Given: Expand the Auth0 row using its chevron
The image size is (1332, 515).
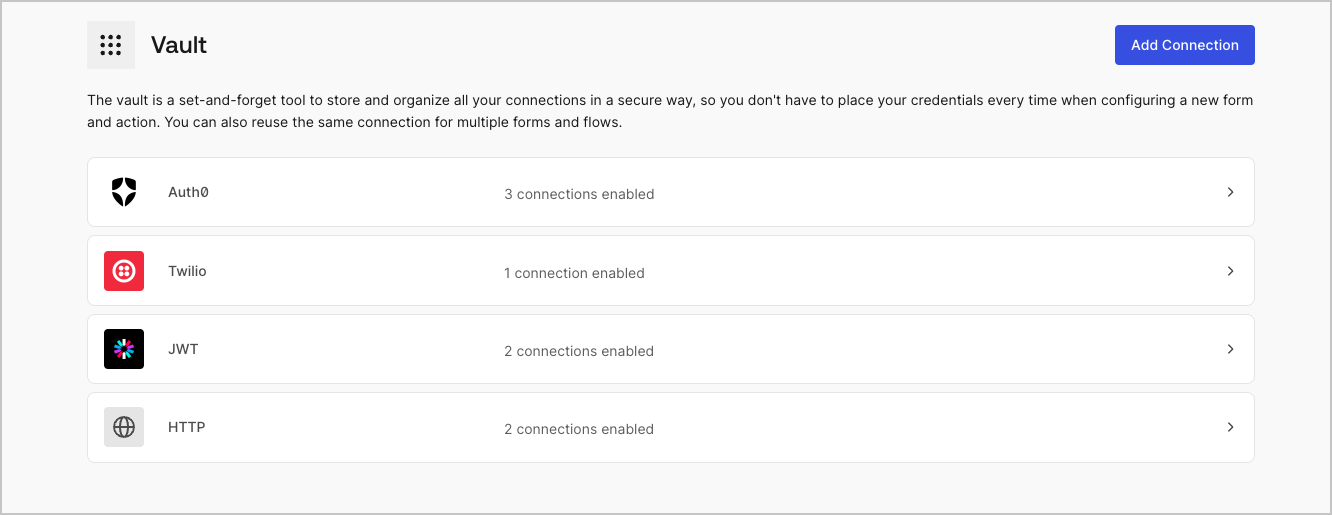Looking at the screenshot, I should pos(1230,192).
